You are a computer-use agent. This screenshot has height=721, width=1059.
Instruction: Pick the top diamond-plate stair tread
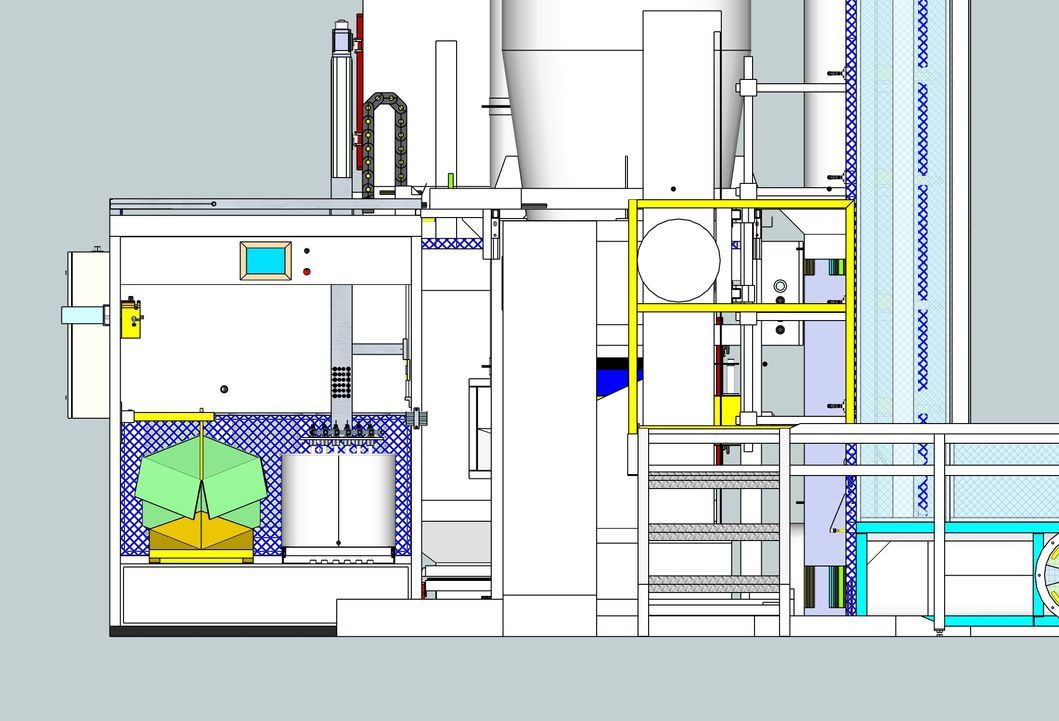click(713, 479)
